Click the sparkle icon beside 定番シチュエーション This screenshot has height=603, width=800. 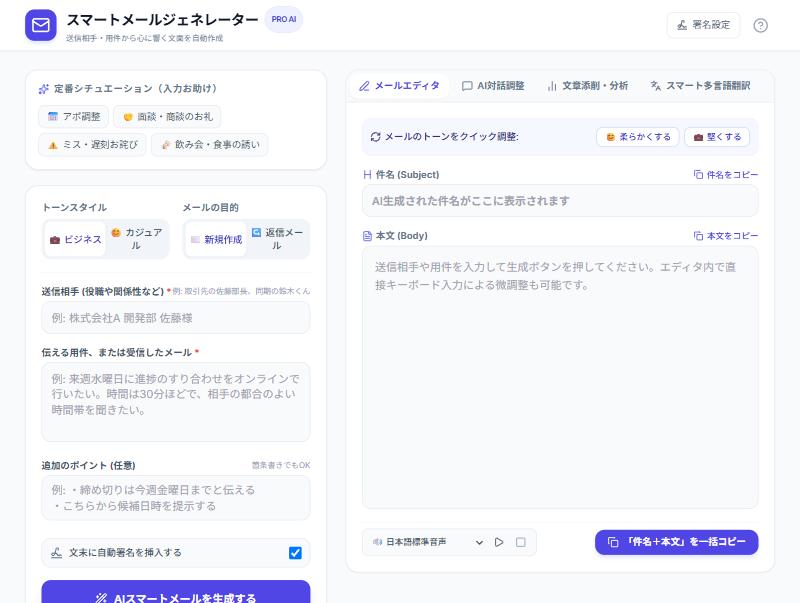coord(44,89)
